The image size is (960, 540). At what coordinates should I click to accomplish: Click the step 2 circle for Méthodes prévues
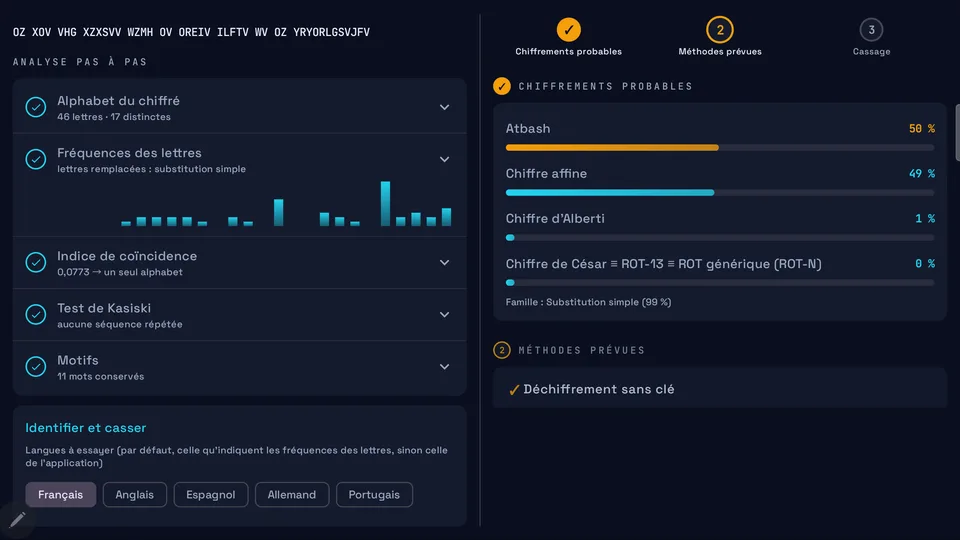(719, 29)
